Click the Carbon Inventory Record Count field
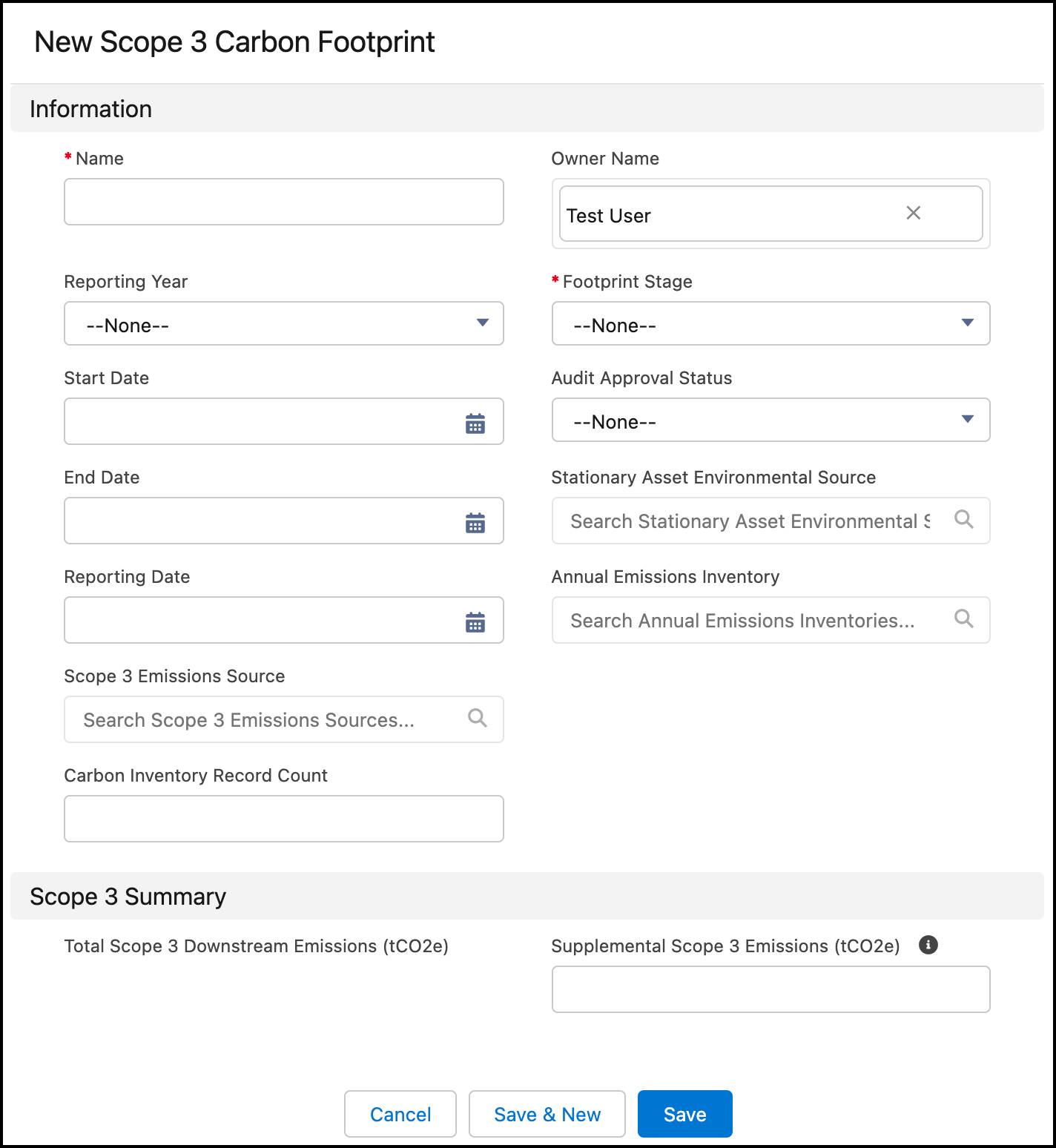 click(283, 819)
